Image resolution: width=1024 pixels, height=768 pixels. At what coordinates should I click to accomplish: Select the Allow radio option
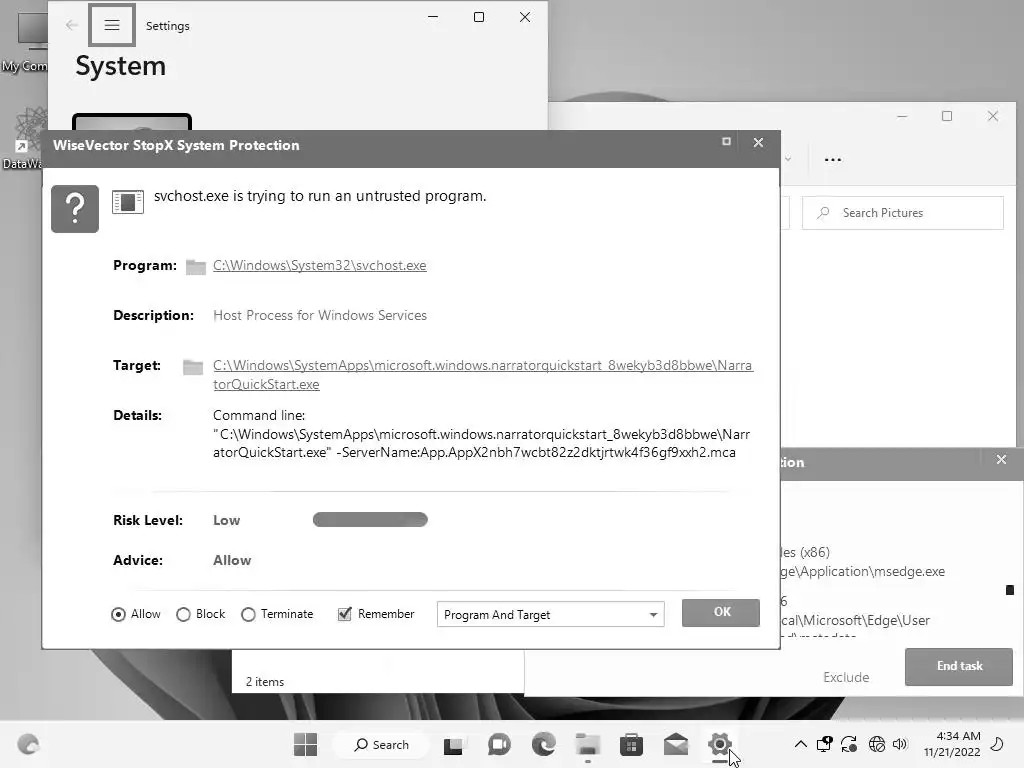click(x=118, y=615)
